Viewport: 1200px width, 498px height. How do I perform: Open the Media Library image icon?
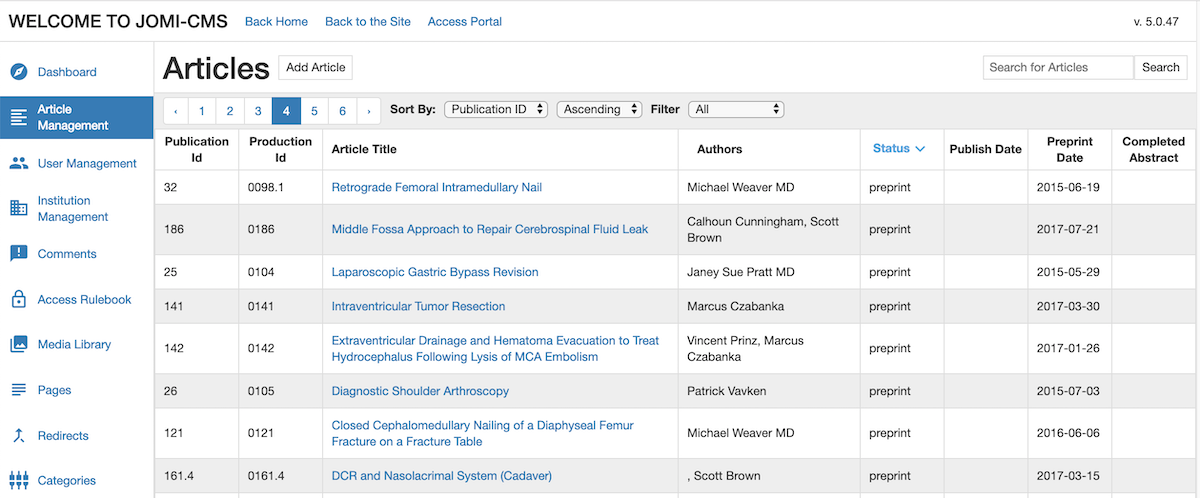point(18,344)
